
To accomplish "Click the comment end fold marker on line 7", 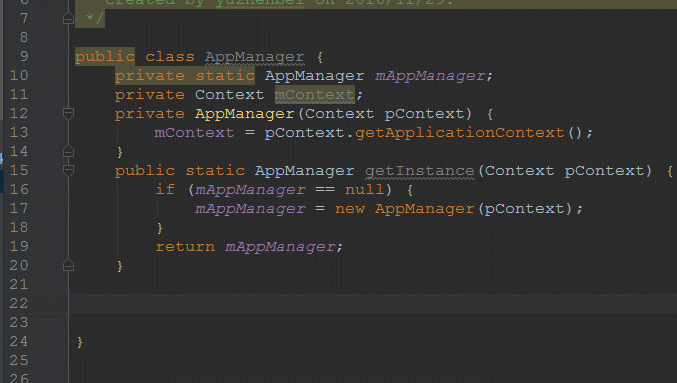I will (68, 19).
